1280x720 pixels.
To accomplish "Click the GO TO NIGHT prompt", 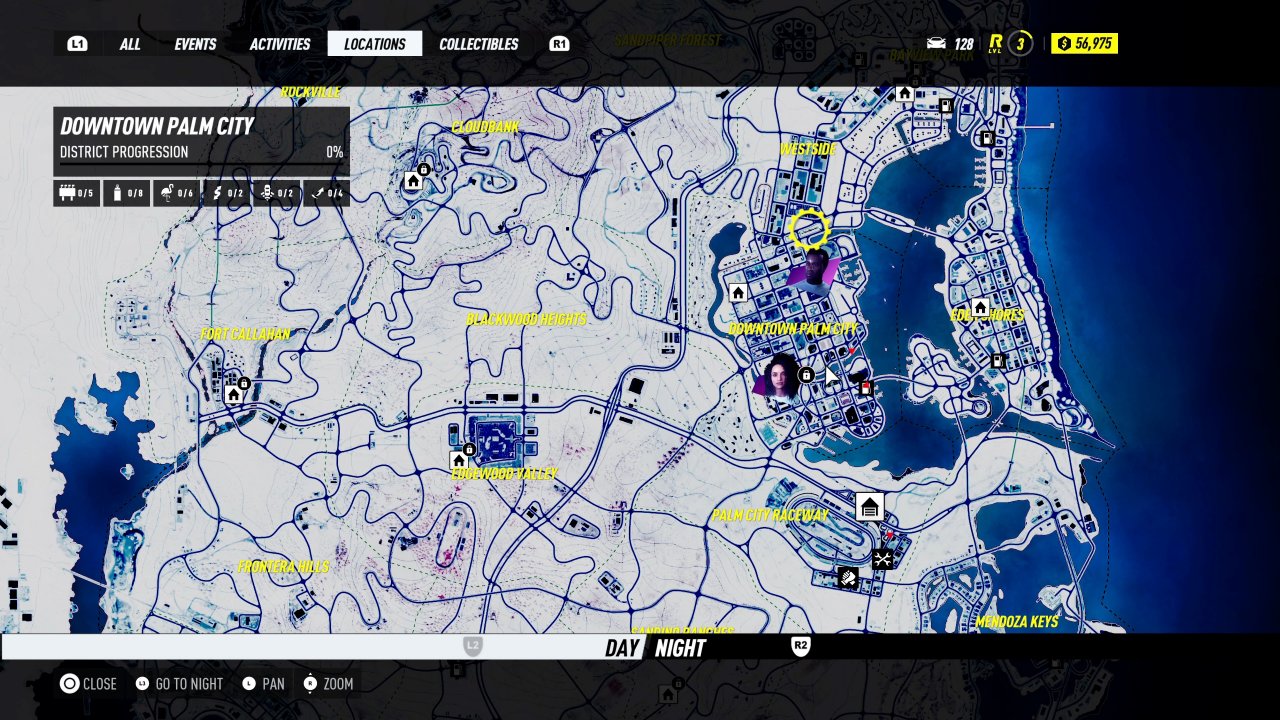I will point(179,684).
